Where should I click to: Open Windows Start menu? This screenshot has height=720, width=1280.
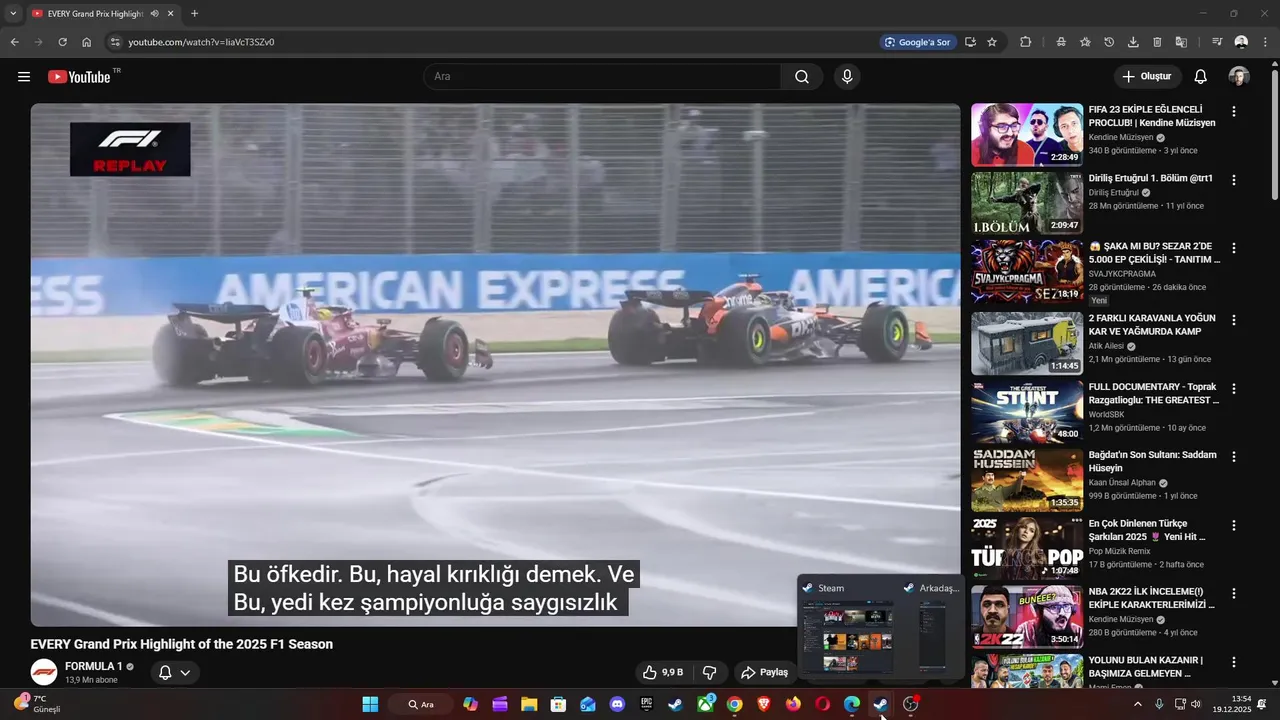pyautogui.click(x=370, y=704)
